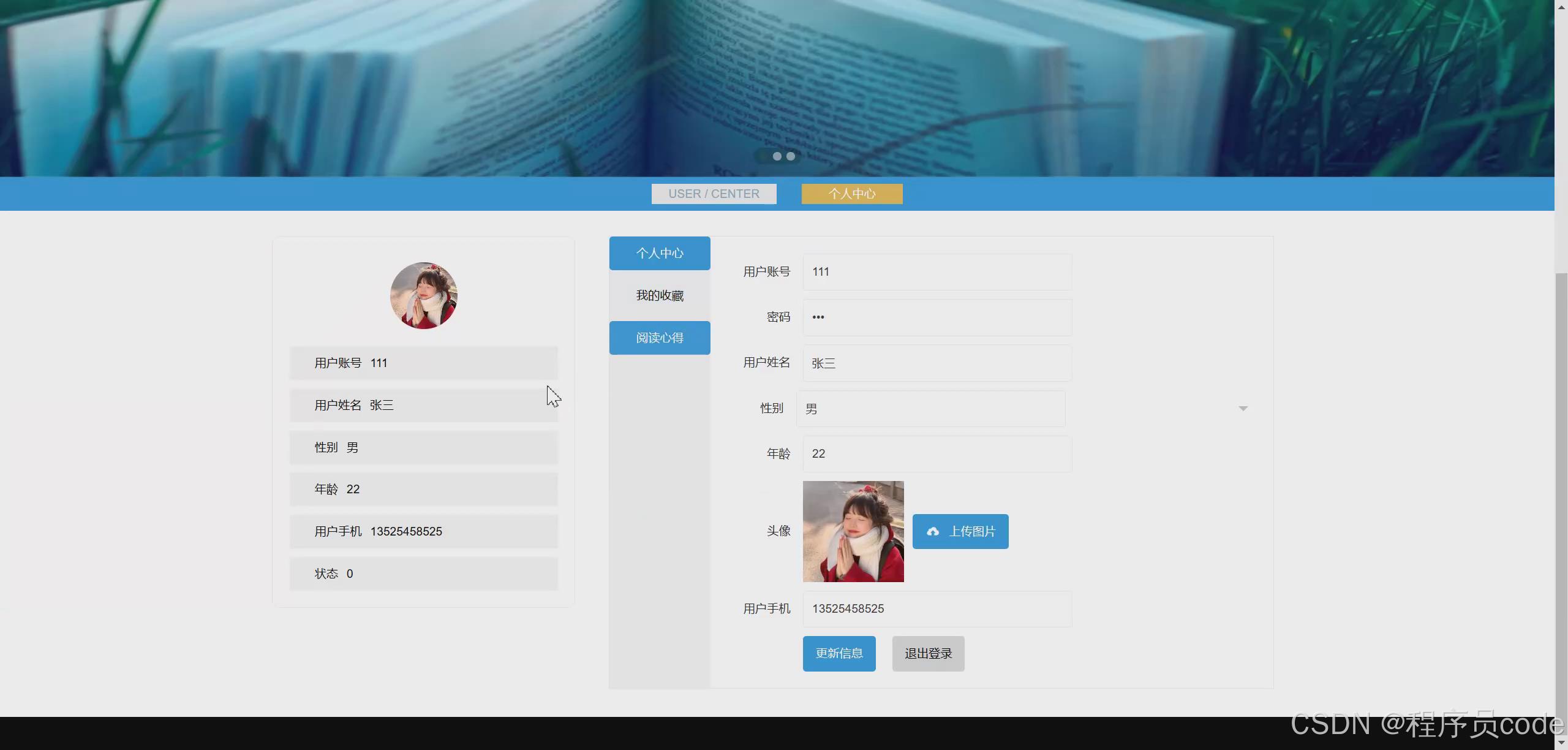This screenshot has height=750, width=1568.
Task: Click the square avatar preview image
Action: coord(853,531)
